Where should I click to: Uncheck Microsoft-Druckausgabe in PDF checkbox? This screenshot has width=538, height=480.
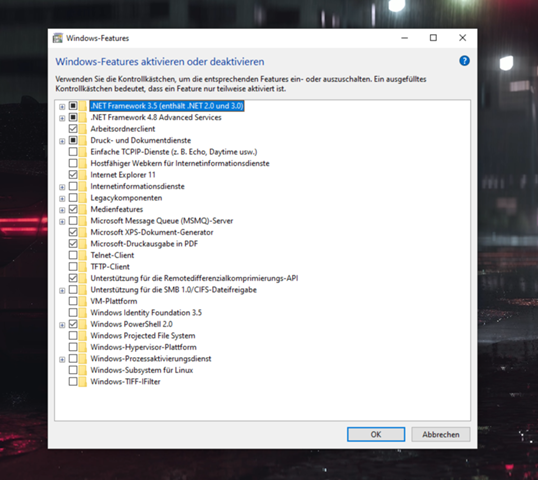[73, 244]
